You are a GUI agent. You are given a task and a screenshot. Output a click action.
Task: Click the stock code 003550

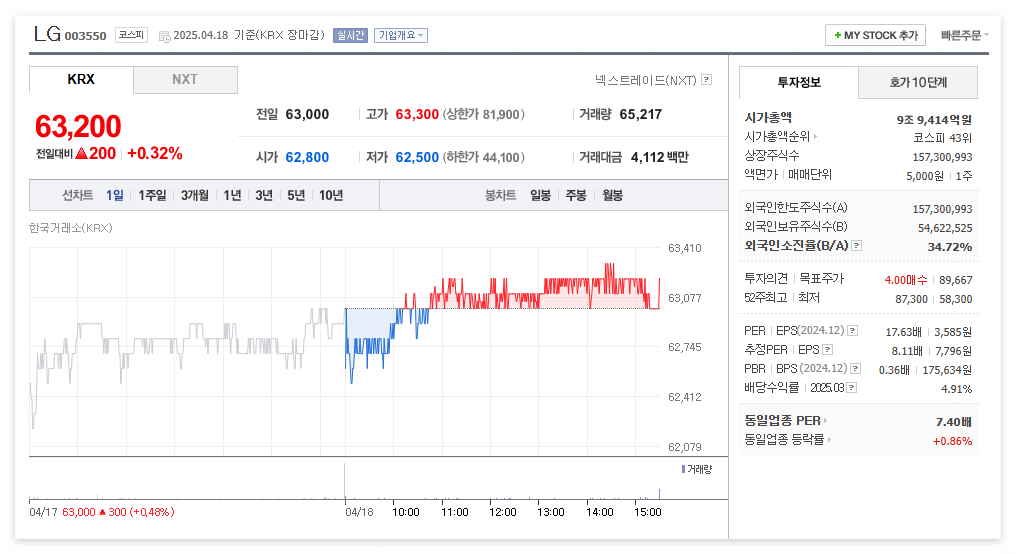pos(86,36)
